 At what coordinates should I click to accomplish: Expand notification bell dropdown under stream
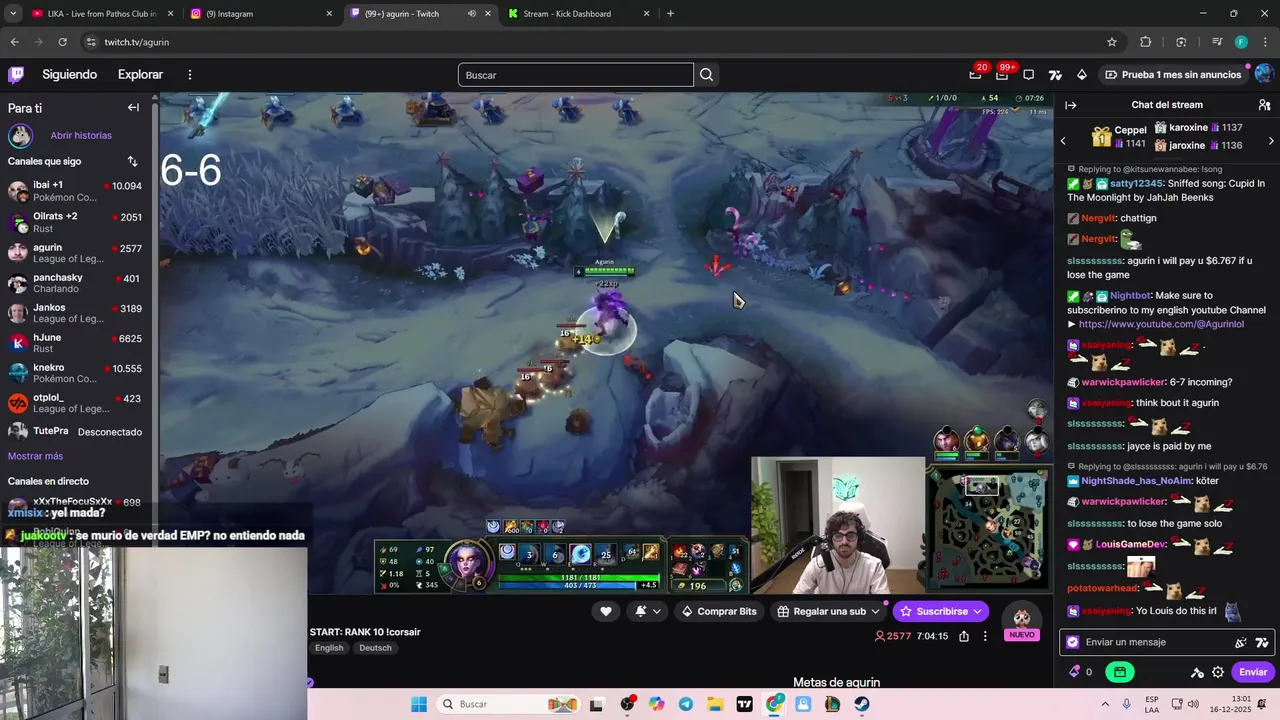(x=657, y=611)
